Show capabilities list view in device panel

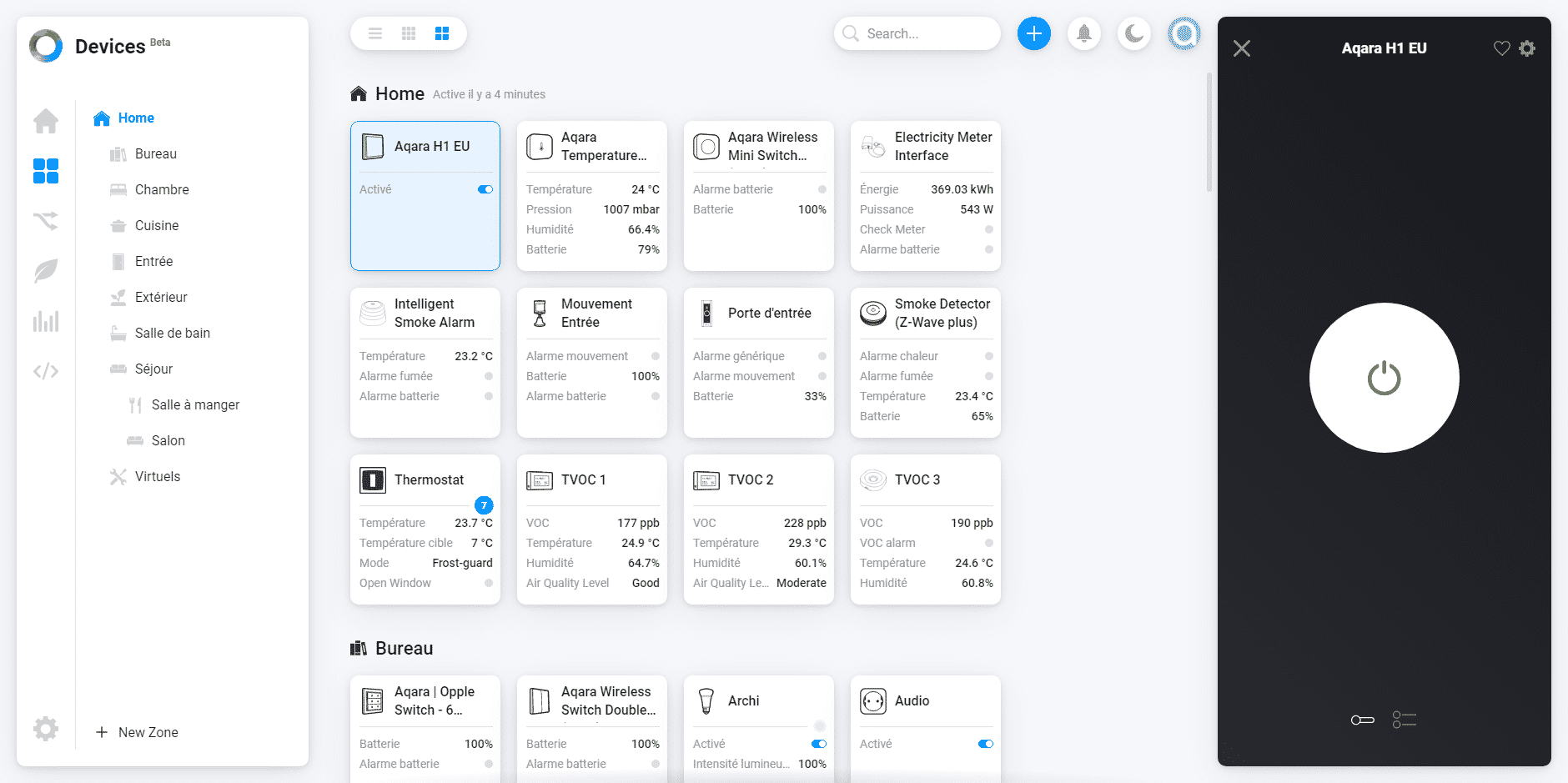tap(1405, 720)
